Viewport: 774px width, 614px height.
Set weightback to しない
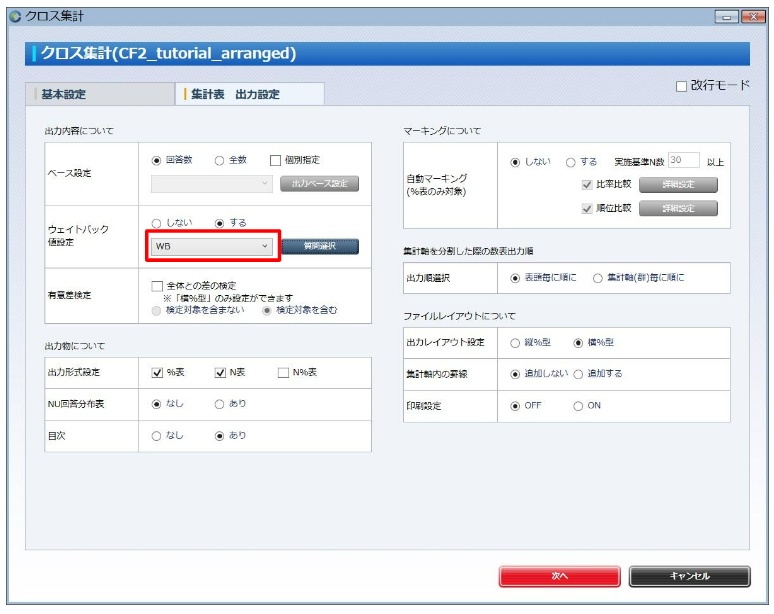(x=156, y=223)
